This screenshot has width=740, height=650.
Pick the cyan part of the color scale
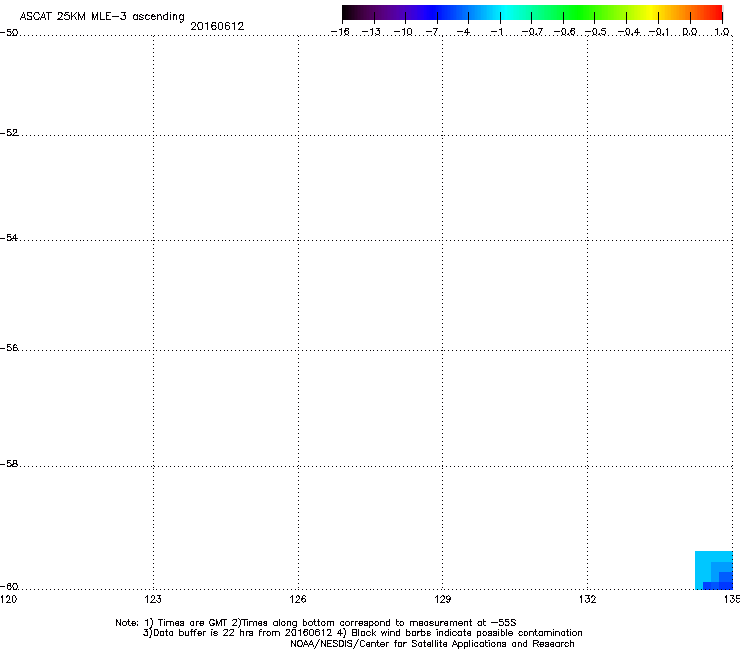pyautogui.click(x=505, y=13)
